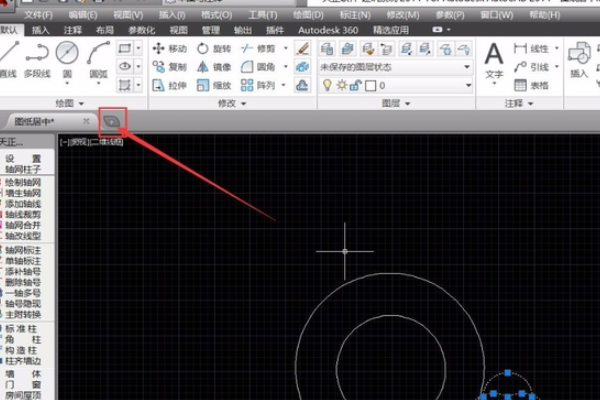The image size is (600, 400).
Task: Expand the Annotation (注释) panel
Action: [519, 103]
